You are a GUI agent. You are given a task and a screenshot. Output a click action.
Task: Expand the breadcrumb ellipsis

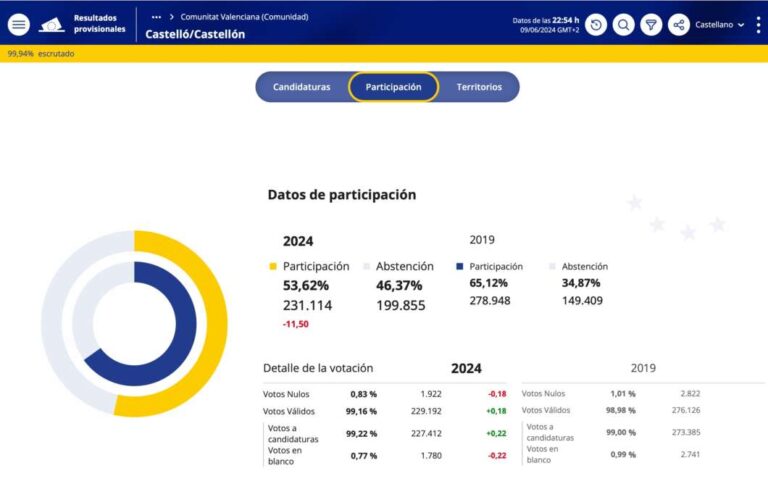pyautogui.click(x=156, y=17)
